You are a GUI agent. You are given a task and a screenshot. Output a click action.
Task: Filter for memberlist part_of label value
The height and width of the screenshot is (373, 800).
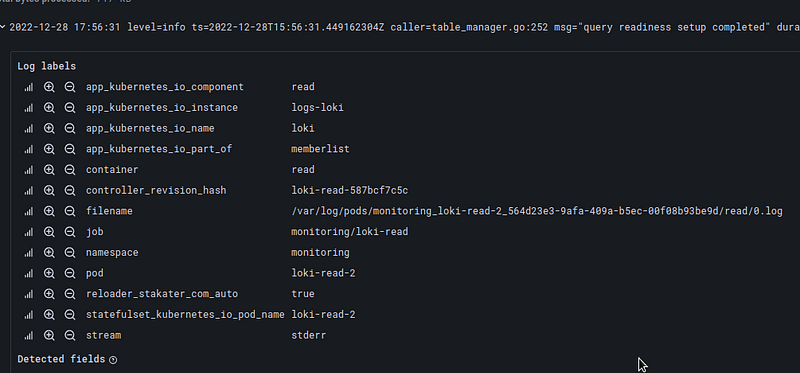tap(49, 149)
